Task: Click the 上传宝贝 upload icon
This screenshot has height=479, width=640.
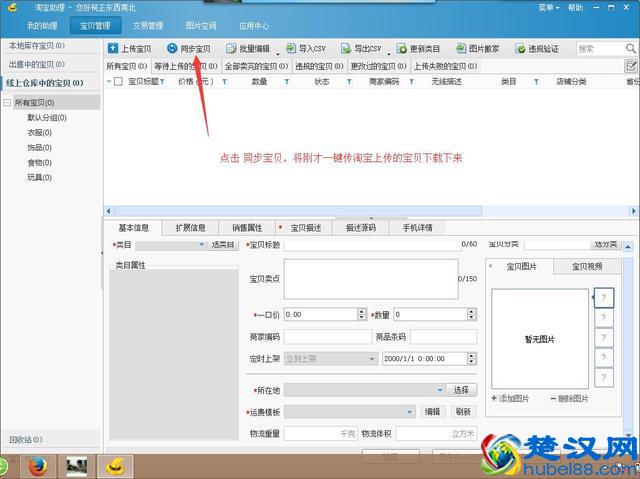Action: tap(113, 49)
